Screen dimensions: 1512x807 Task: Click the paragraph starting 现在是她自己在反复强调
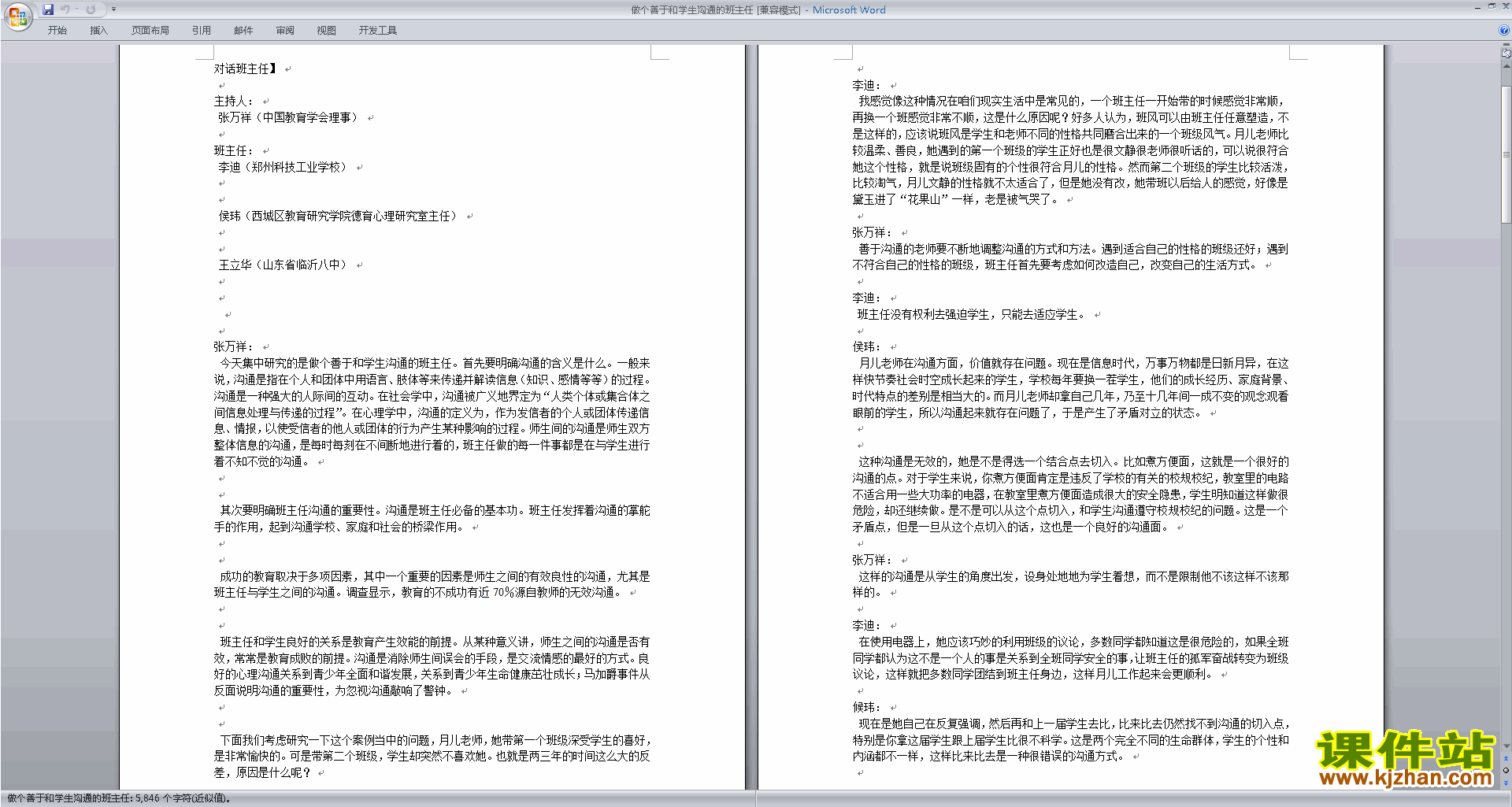click(x=1070, y=740)
